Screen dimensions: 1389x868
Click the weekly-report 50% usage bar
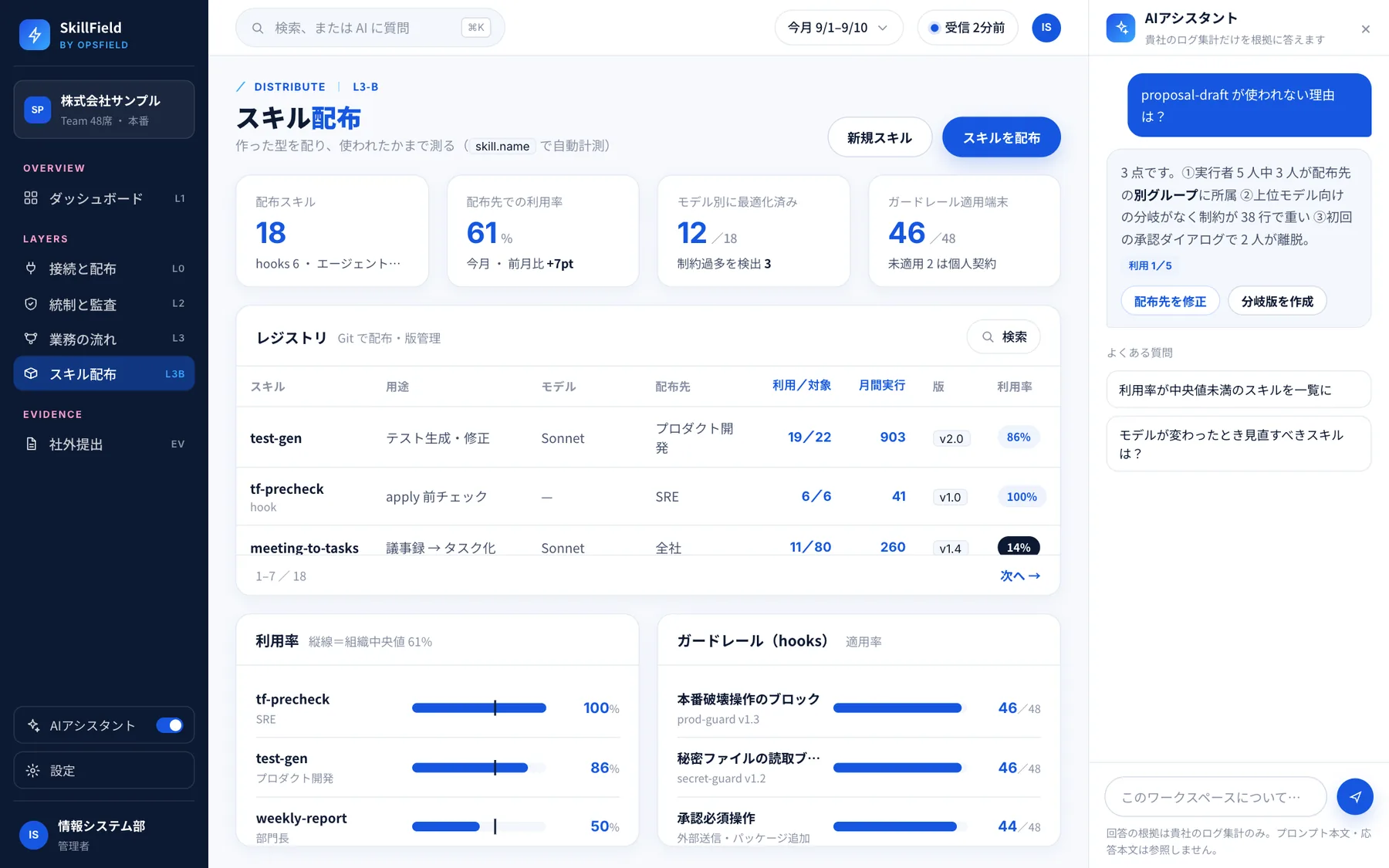[x=479, y=826]
